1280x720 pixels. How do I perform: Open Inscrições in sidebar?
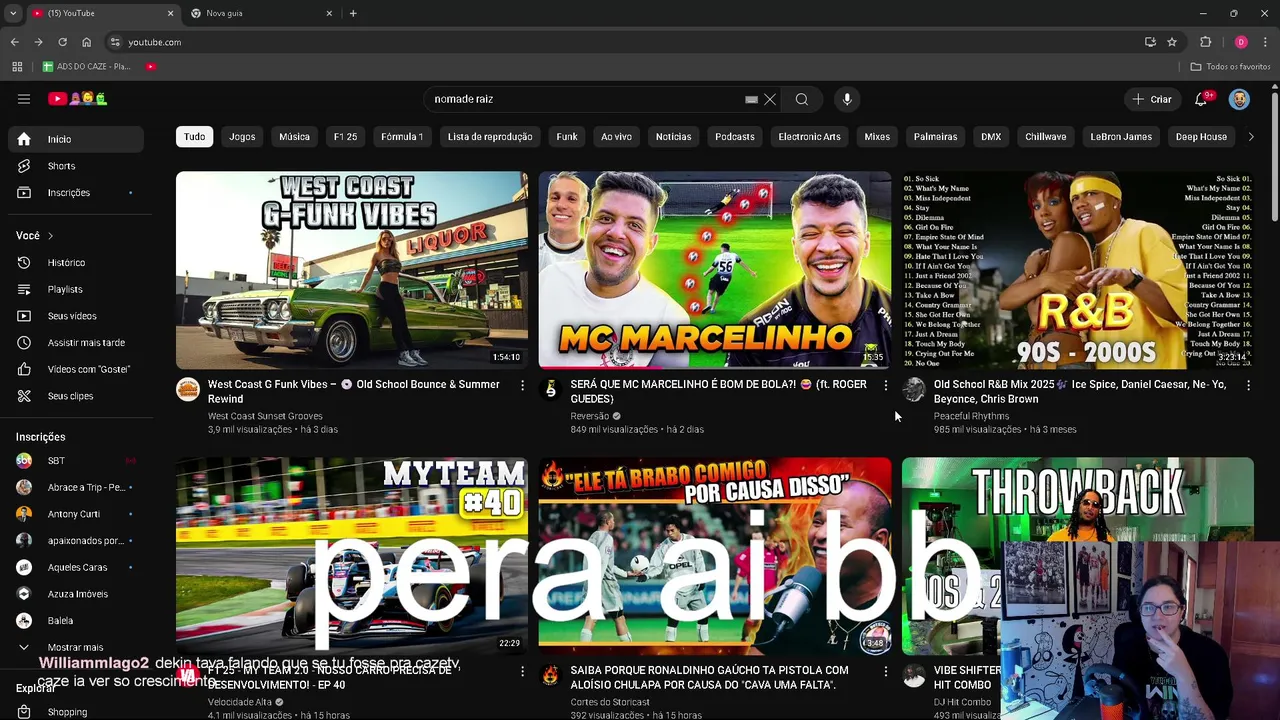(x=76, y=192)
